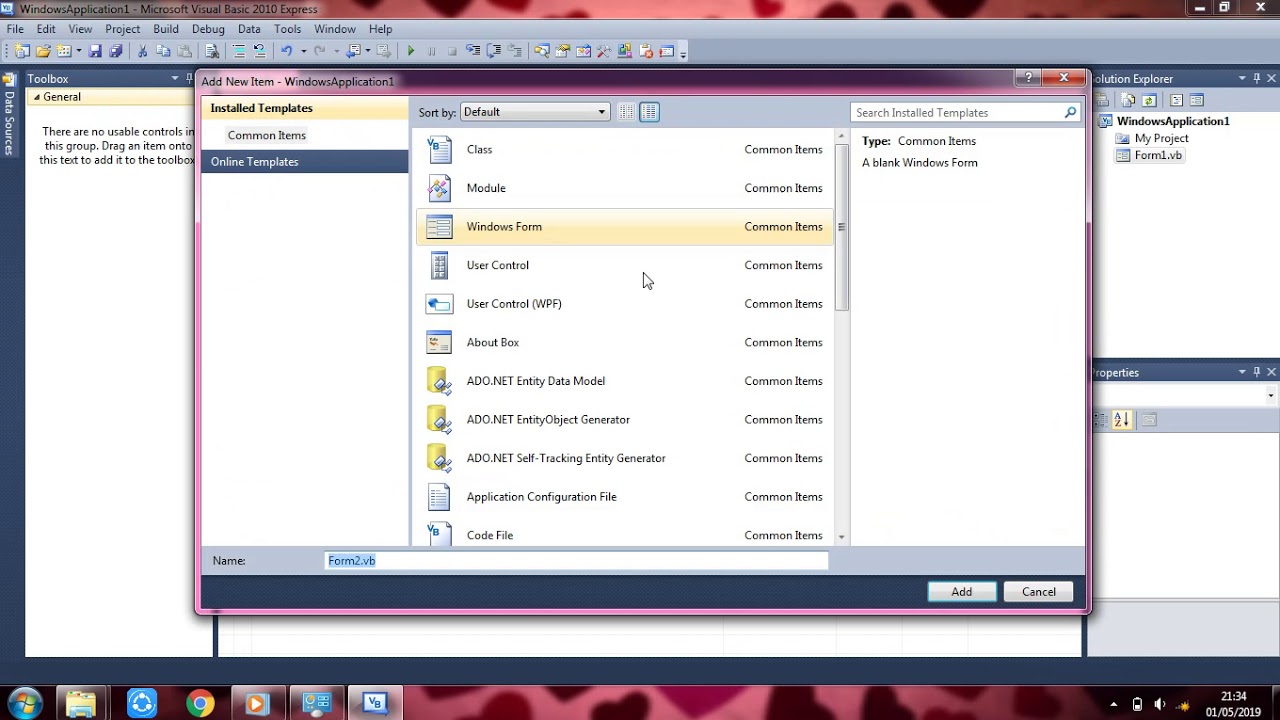Open the Debug menu
Screen dimensions: 1280x720
[x=208, y=29]
